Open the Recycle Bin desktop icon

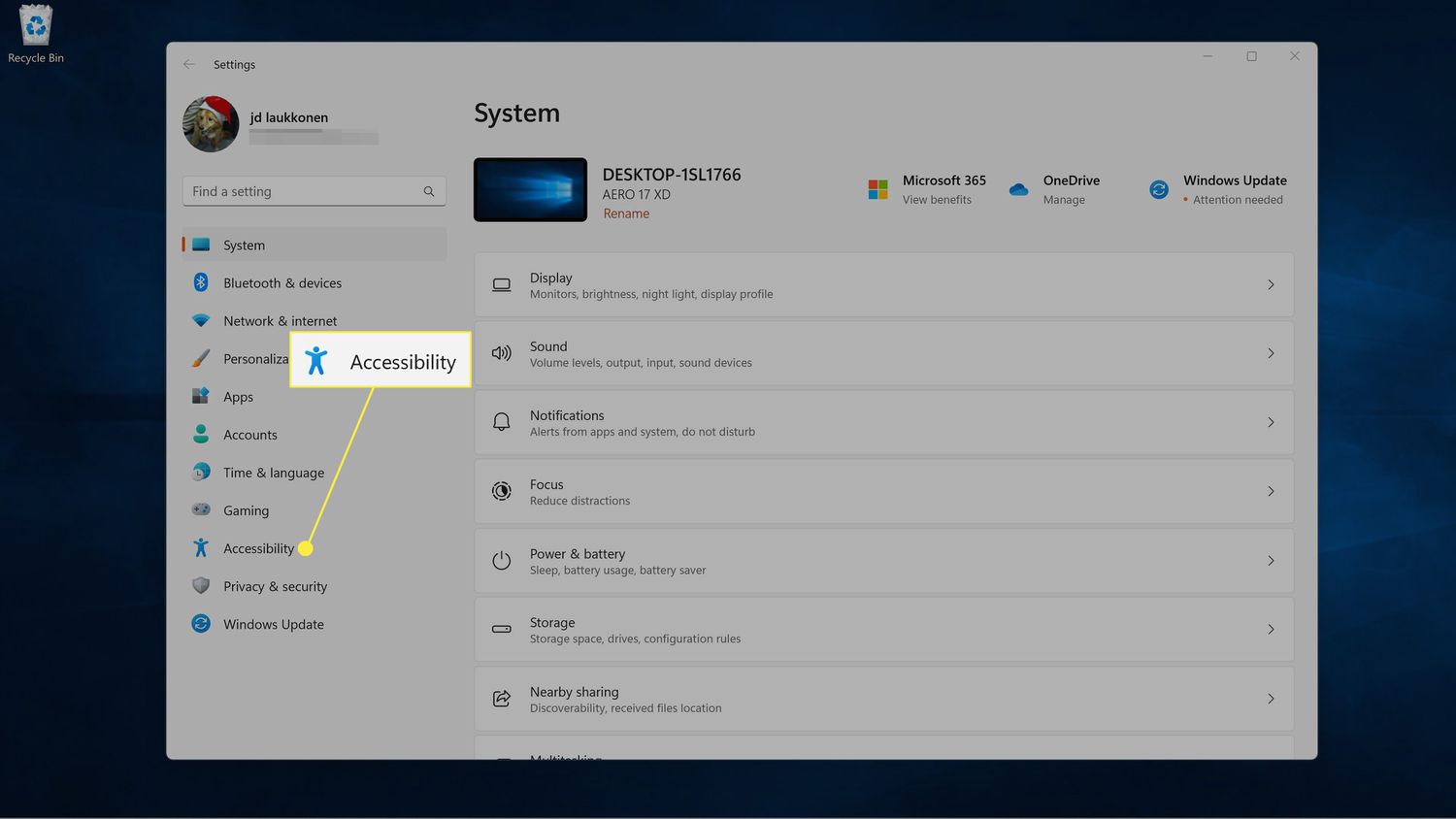[36, 34]
